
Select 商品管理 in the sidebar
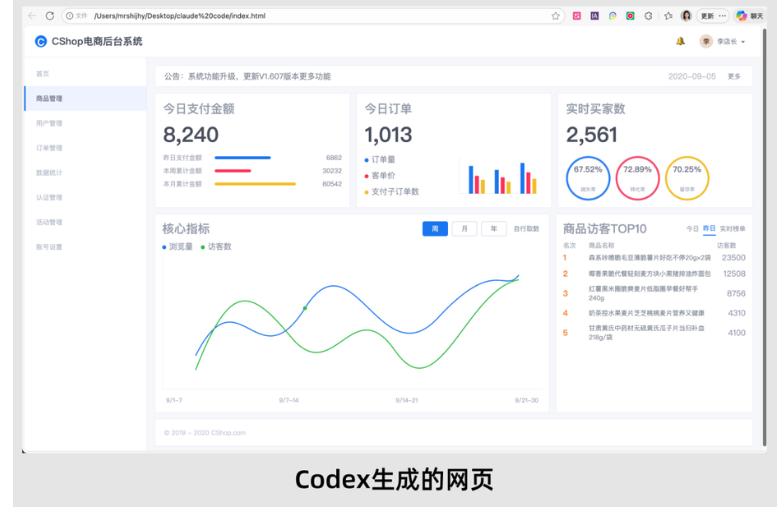coord(85,98)
